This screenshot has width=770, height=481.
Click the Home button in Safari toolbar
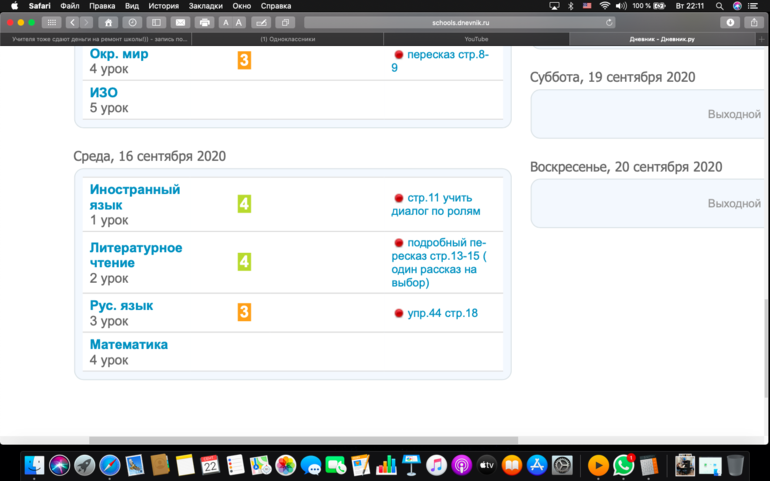coord(108,22)
